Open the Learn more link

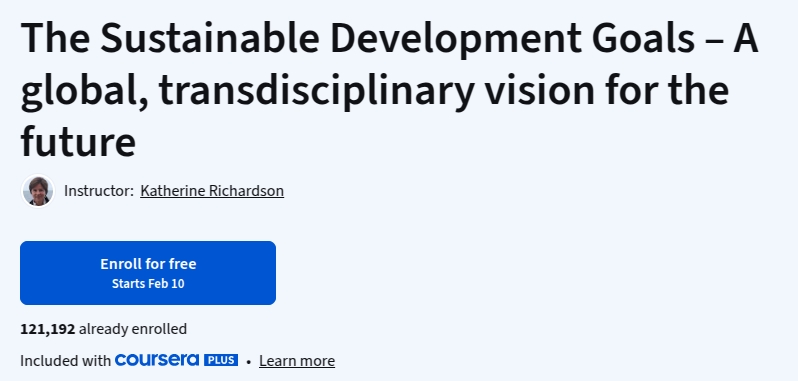coord(297,361)
